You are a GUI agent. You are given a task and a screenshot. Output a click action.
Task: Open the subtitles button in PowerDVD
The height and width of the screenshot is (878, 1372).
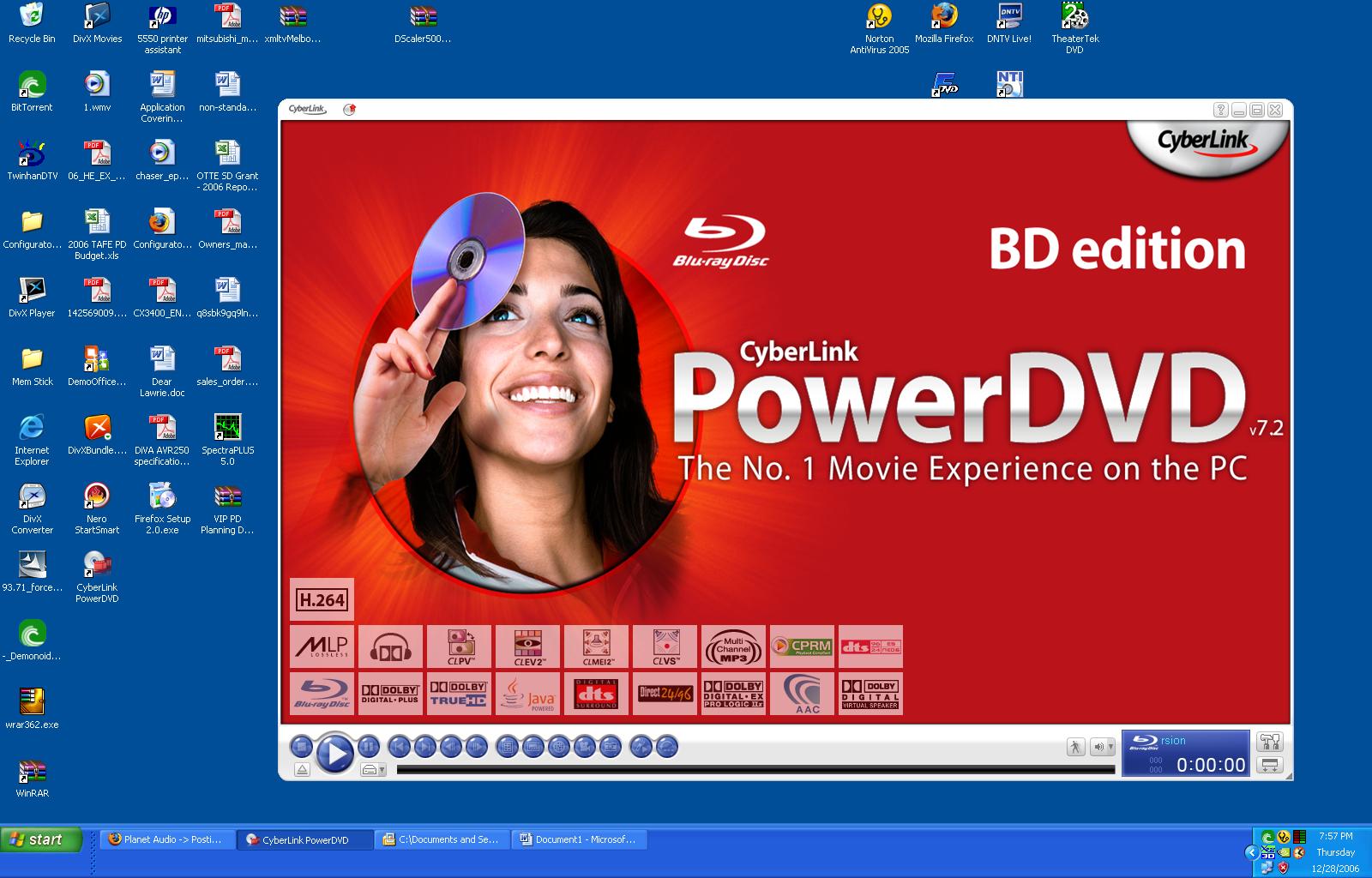coord(533,746)
